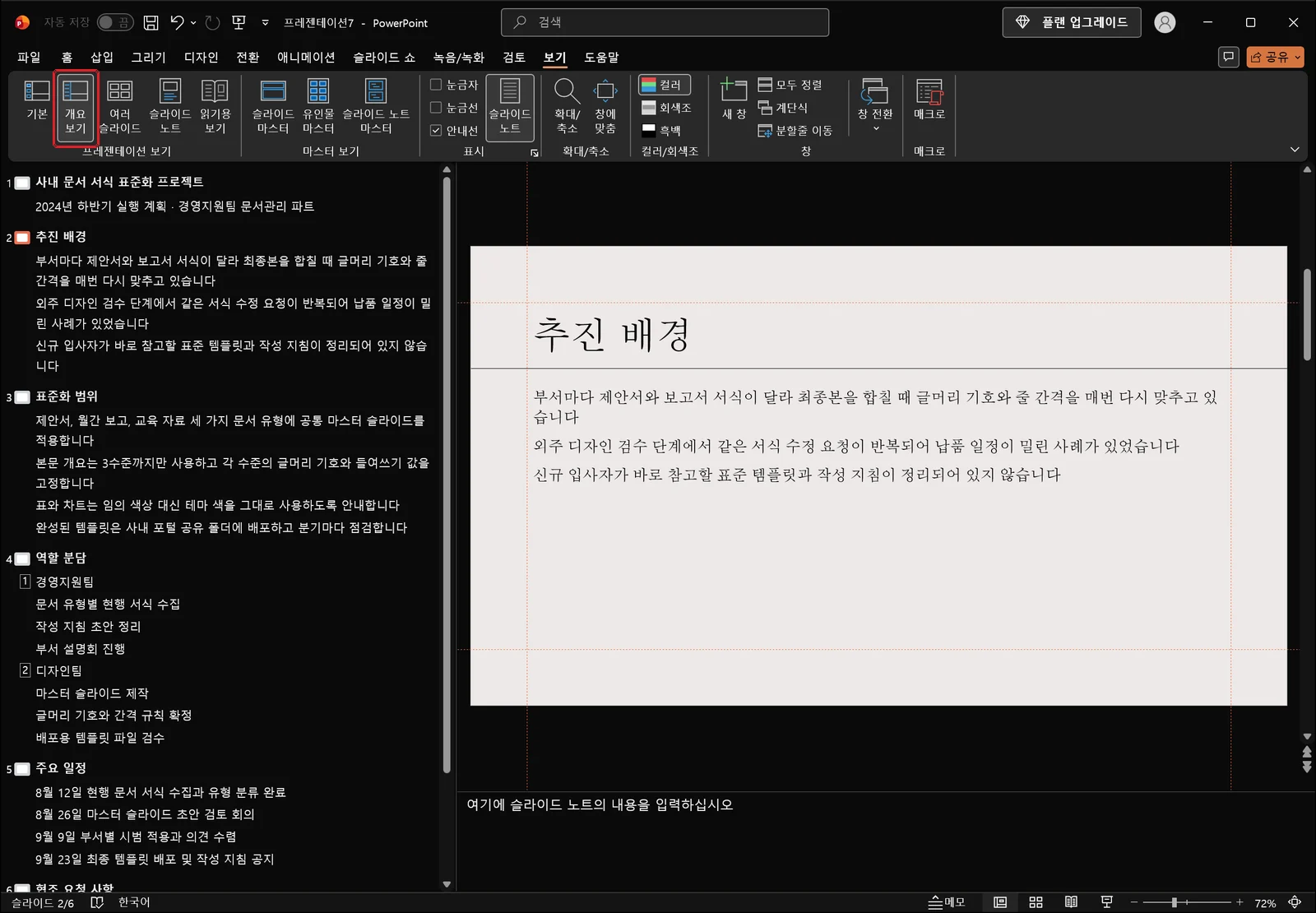Open Animations (애니메이션) tab

pos(306,57)
